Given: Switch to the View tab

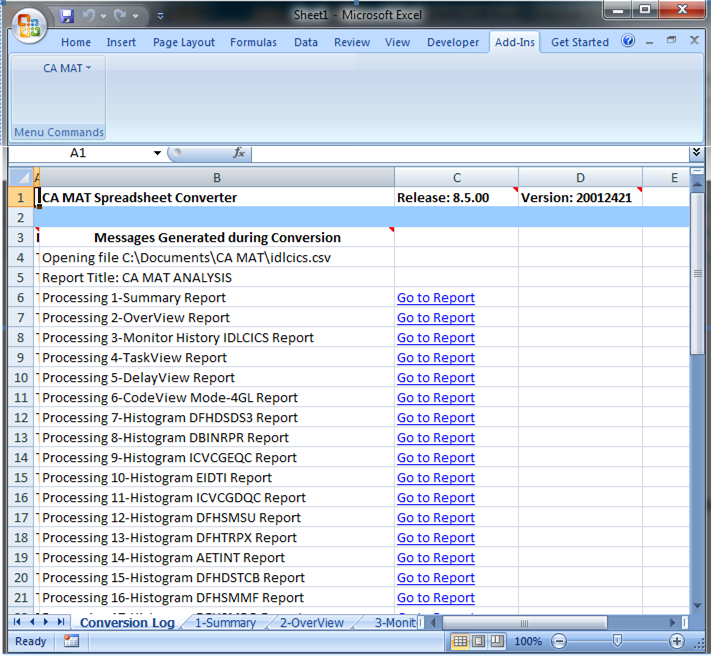Looking at the screenshot, I should 397,42.
